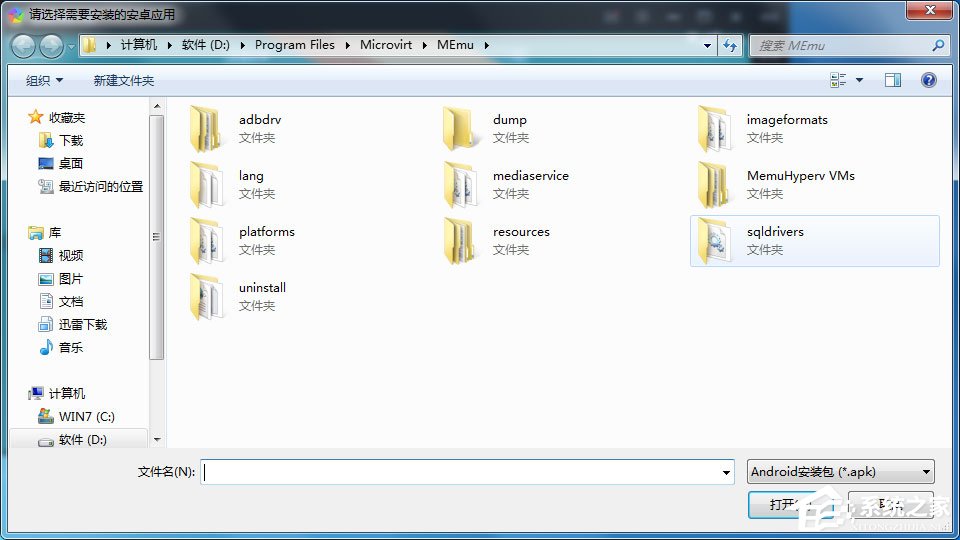This screenshot has width=960, height=540.
Task: Select the imageformats folder icon
Action: point(714,128)
